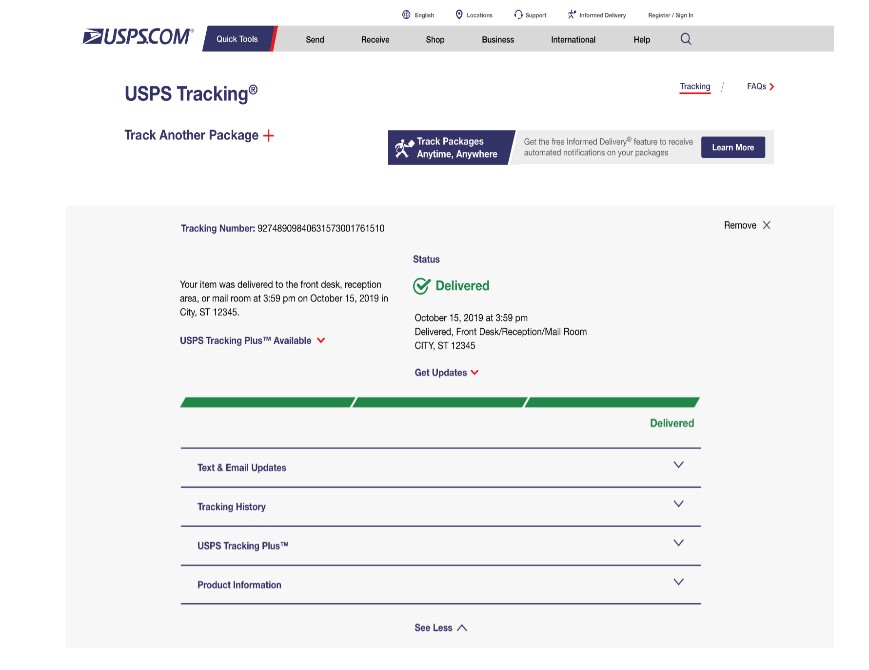The image size is (869, 670).
Task: Click the globe language icon
Action: 406,14
